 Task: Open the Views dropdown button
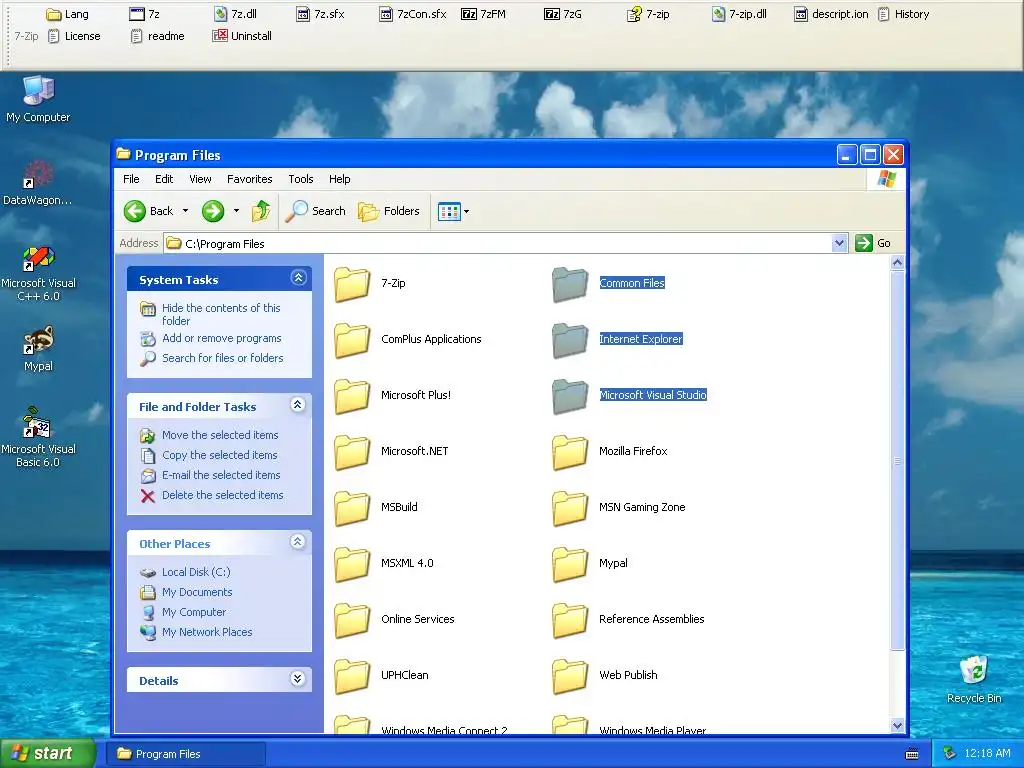pos(453,212)
